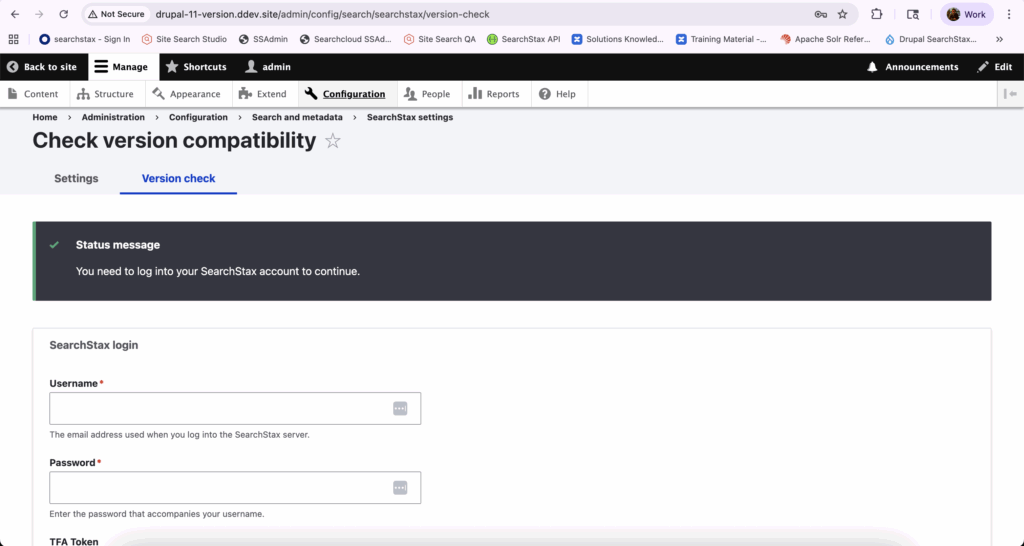
Task: Open Site Search QA bookmark
Action: [x=440, y=39]
